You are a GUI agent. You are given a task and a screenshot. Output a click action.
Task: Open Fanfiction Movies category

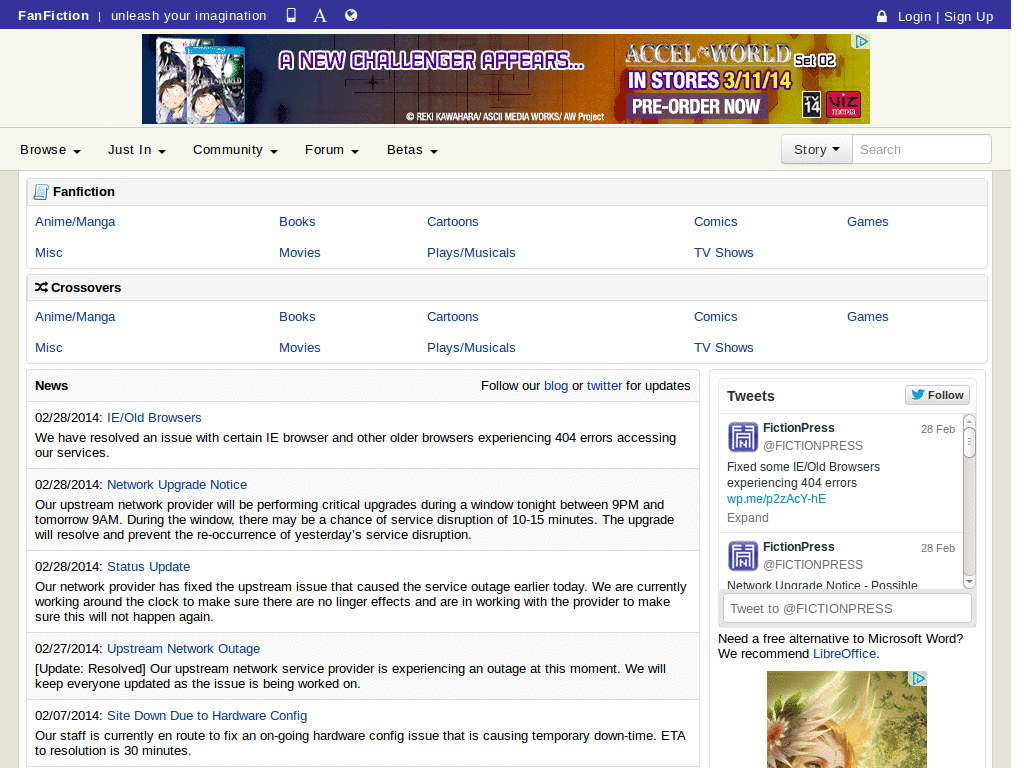(x=300, y=253)
